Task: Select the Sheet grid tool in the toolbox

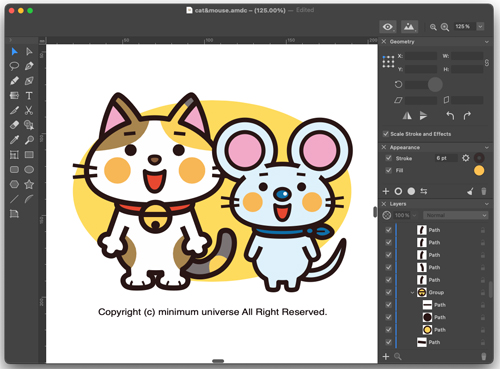Action: point(14,155)
